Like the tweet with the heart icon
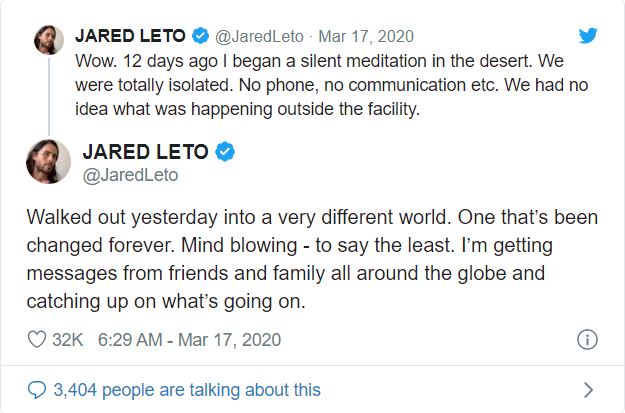Image resolution: width=625 pixels, height=413 pixels. tap(37, 340)
